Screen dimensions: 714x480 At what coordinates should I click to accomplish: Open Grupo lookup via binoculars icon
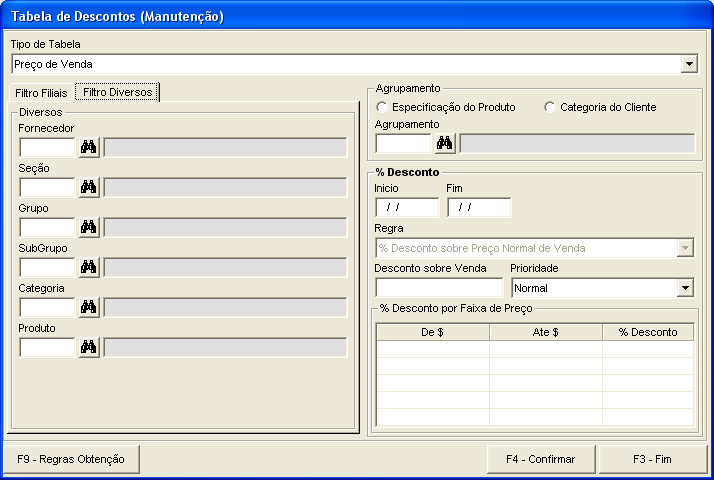coord(89,227)
